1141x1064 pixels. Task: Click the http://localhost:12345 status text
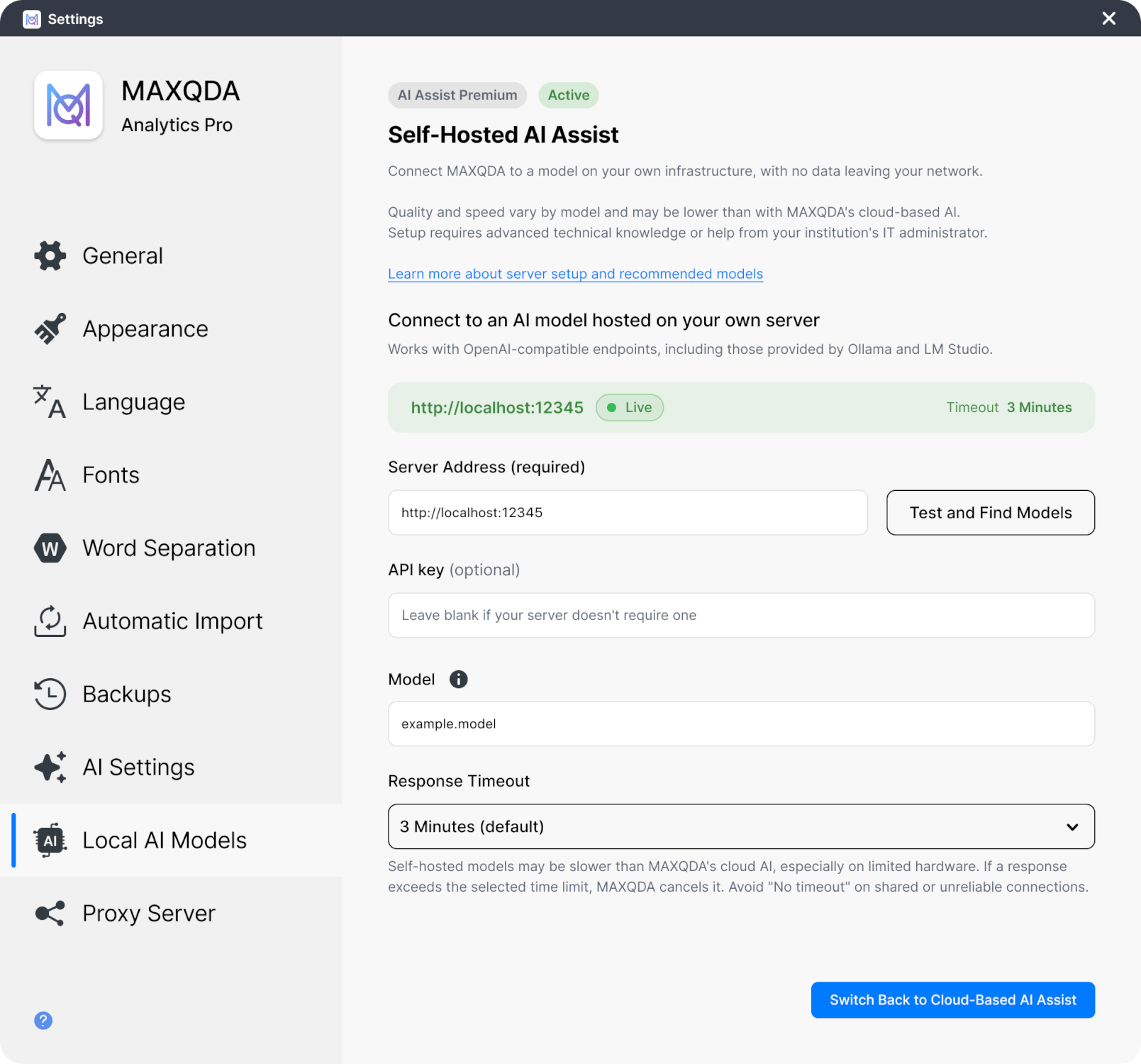[497, 408]
